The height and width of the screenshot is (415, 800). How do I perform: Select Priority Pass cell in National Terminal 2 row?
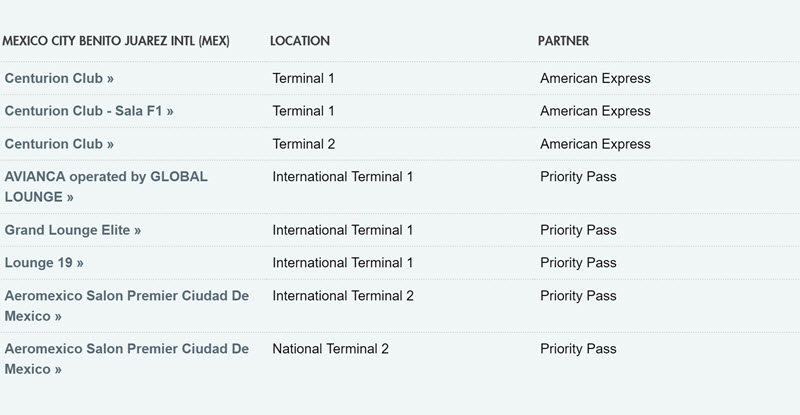pos(578,349)
